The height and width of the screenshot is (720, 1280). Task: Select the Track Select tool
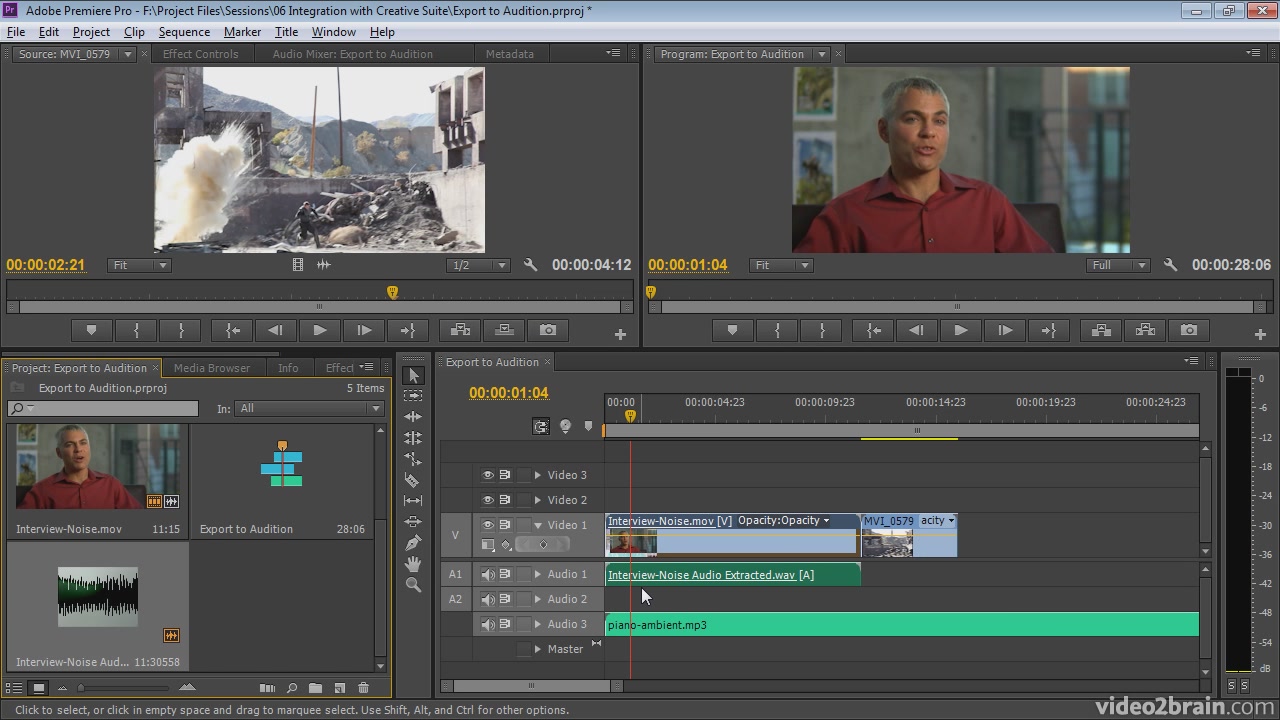click(413, 396)
